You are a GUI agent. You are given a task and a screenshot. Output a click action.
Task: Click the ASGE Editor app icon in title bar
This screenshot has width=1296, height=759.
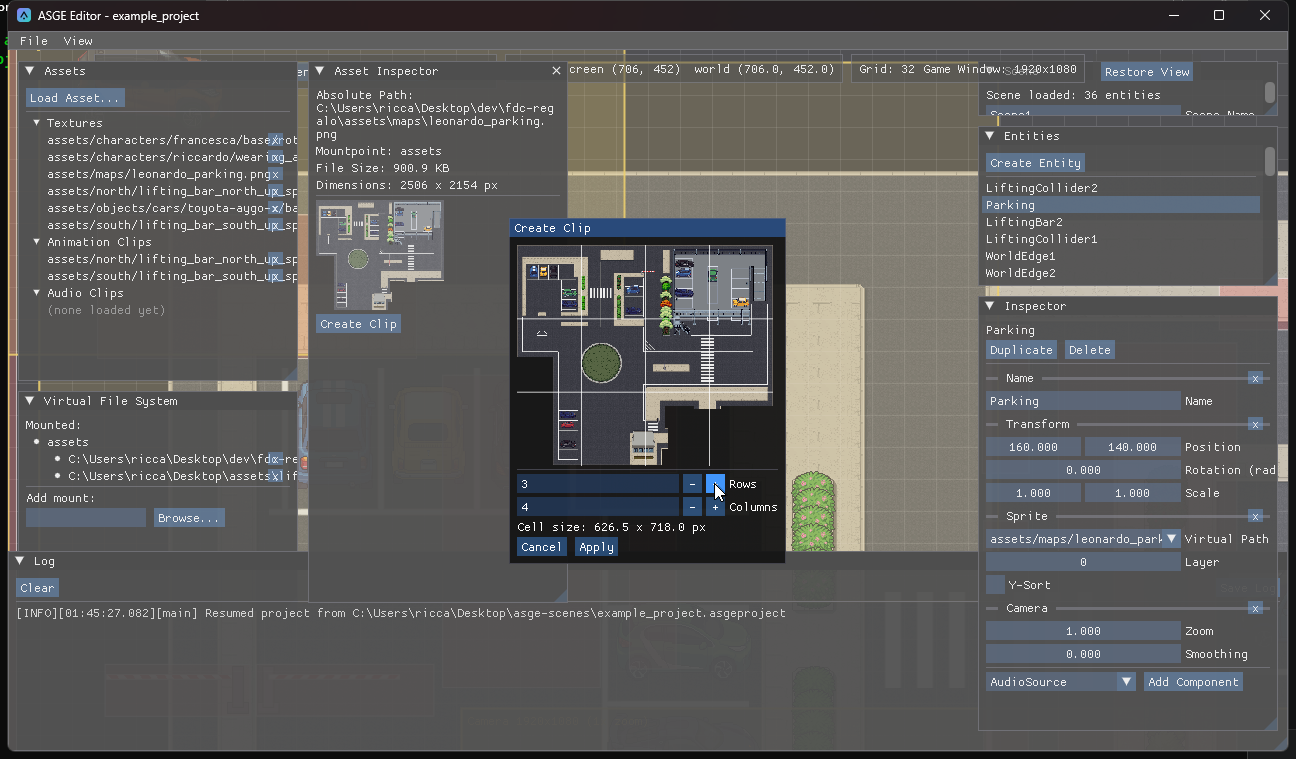[x=24, y=15]
